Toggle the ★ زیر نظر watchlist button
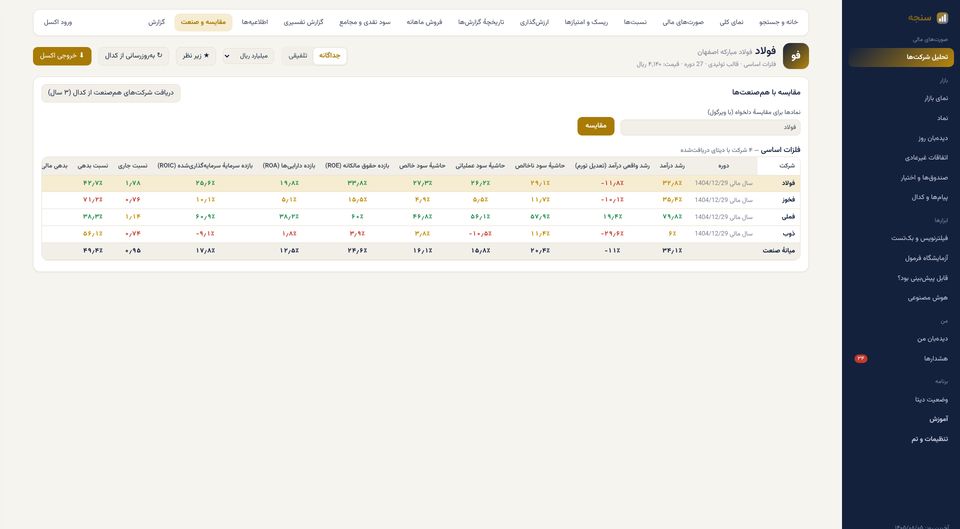 pos(196,56)
